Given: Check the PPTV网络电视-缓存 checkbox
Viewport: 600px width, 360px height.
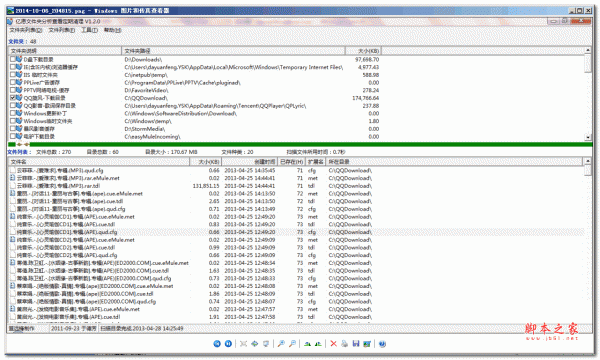Looking at the screenshot, I should pos(13,90).
